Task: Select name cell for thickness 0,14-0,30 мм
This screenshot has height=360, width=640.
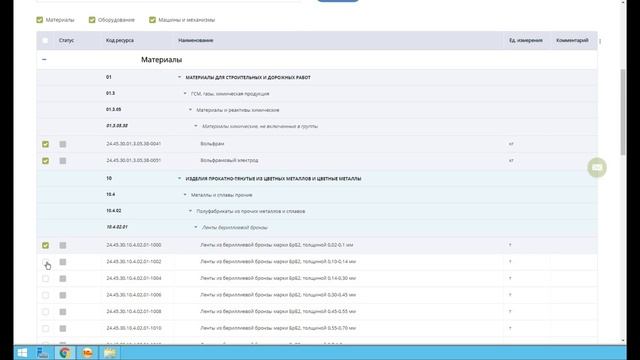Action: (x=278, y=278)
